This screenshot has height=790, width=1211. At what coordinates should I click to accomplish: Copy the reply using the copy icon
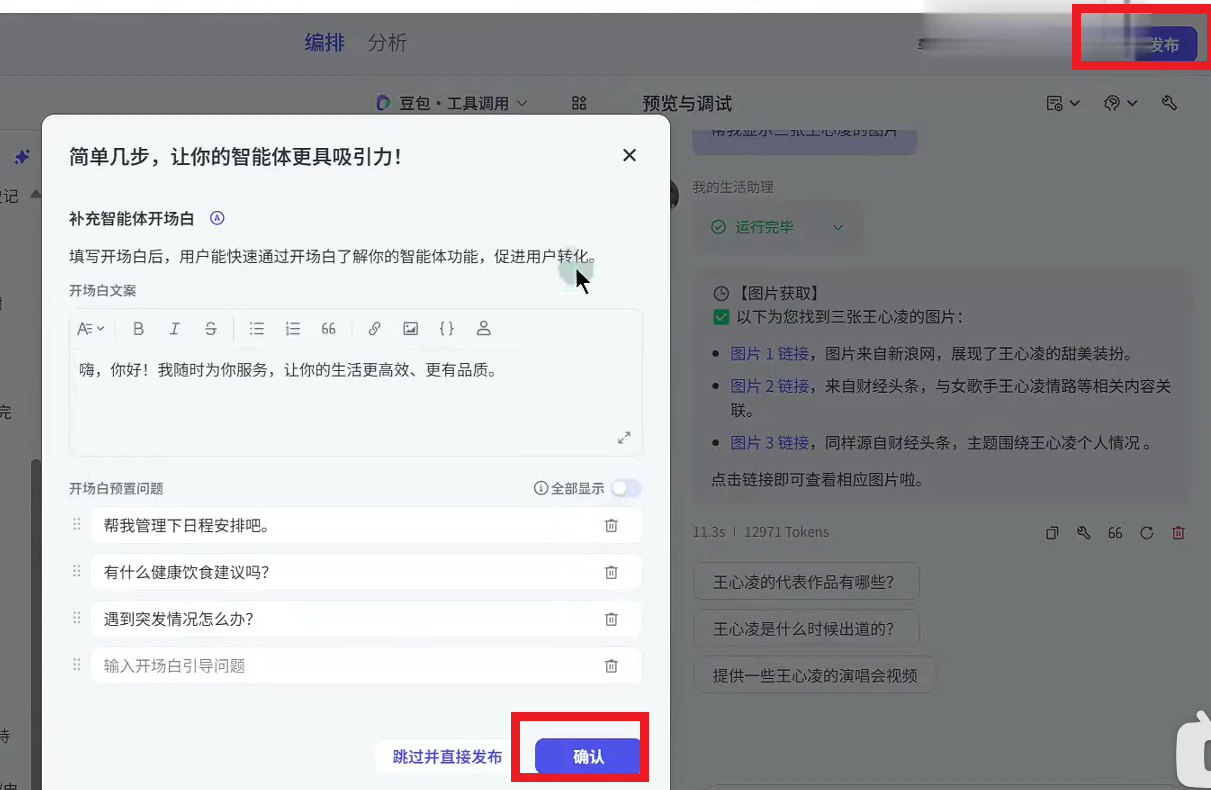click(1052, 533)
